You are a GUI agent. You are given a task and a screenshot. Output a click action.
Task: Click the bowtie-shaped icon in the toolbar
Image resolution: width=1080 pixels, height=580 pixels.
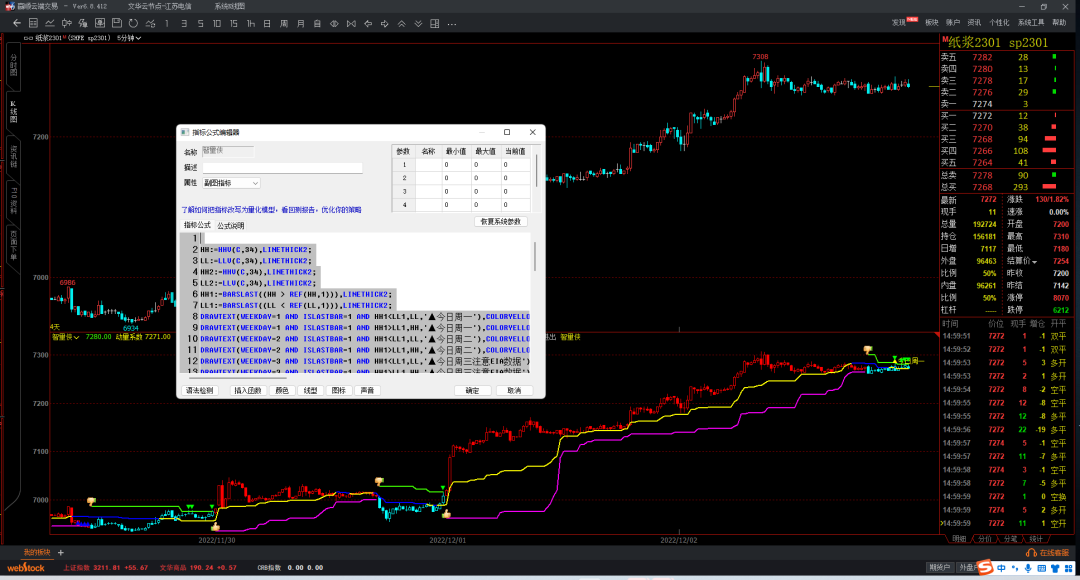351,23
